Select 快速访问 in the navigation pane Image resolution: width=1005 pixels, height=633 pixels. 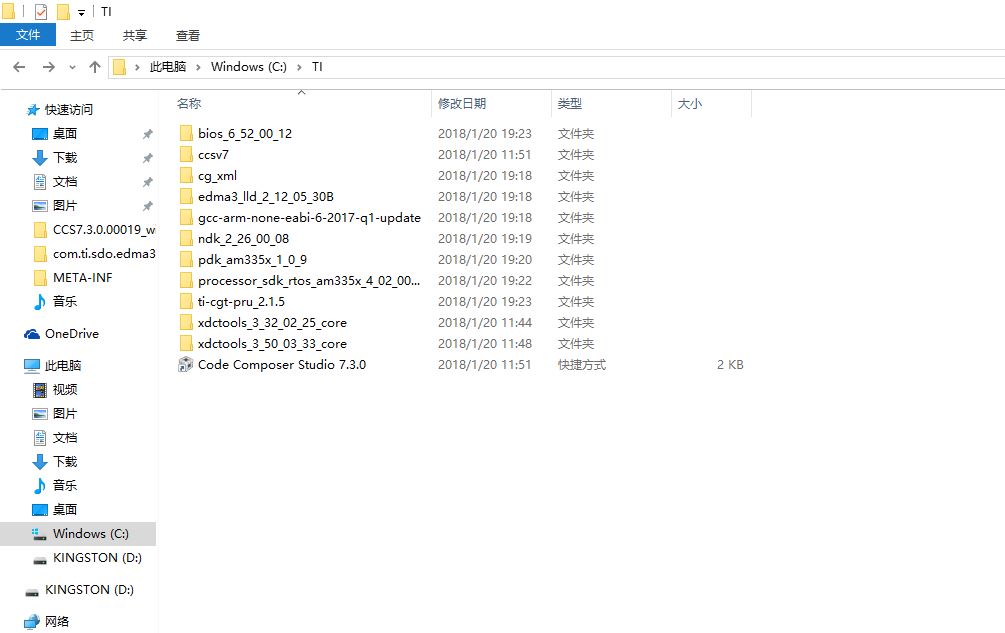click(69, 110)
